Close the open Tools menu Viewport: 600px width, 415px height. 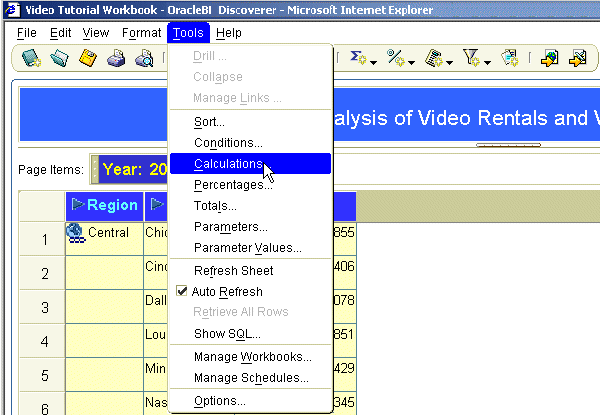tap(188, 33)
